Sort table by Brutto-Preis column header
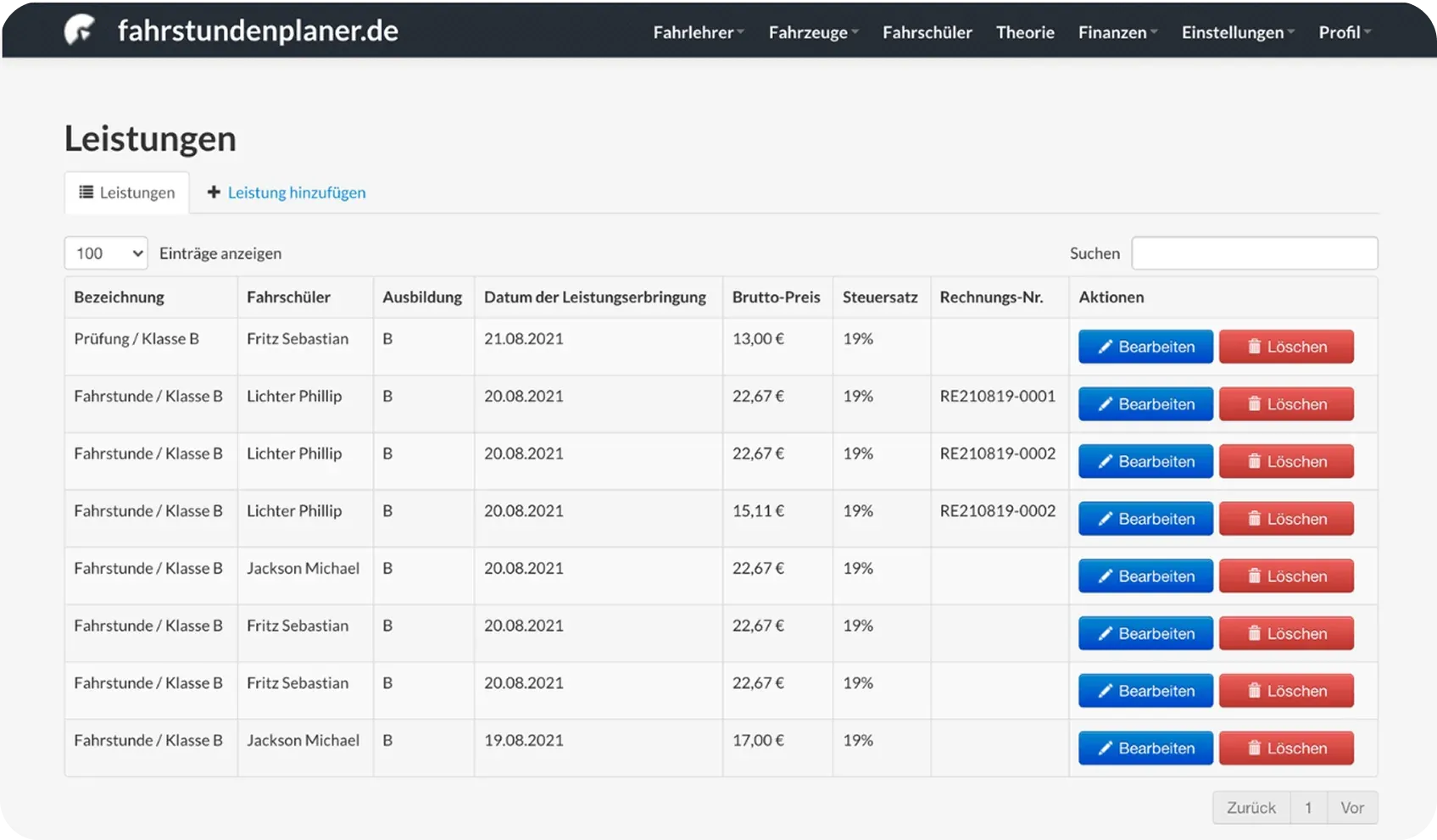Viewport: 1437px width, 840px height. click(776, 298)
